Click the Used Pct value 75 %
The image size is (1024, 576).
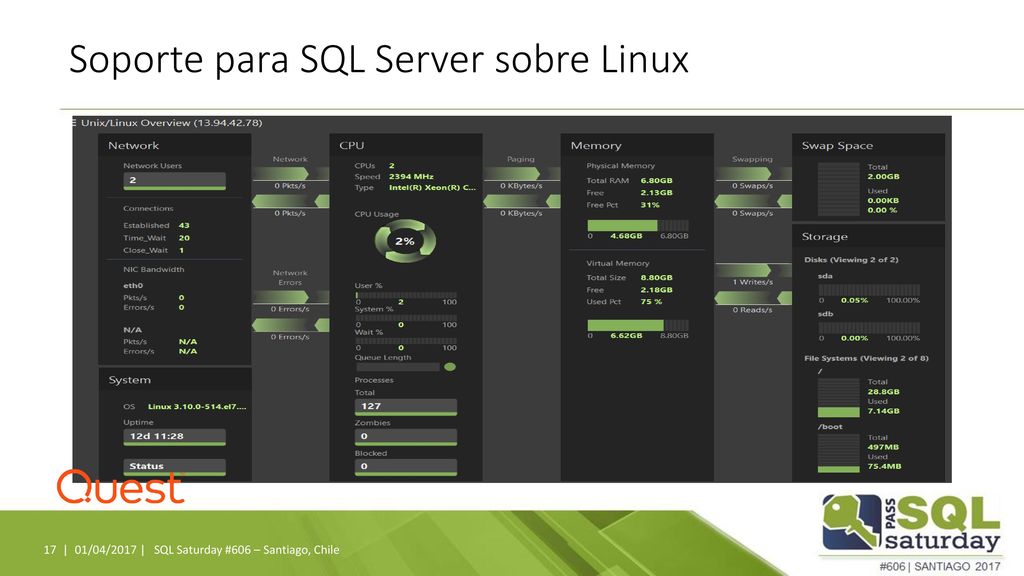pos(651,302)
